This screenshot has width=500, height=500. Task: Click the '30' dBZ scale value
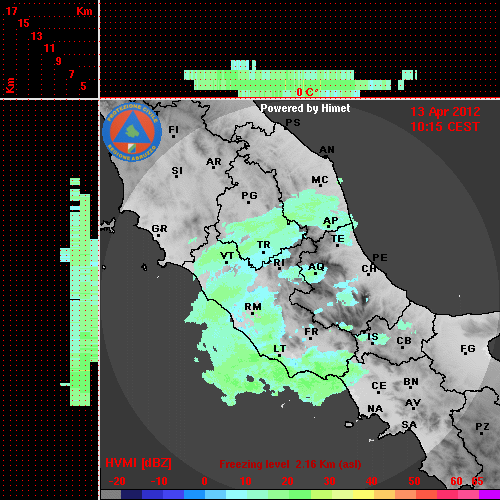(x=329, y=481)
